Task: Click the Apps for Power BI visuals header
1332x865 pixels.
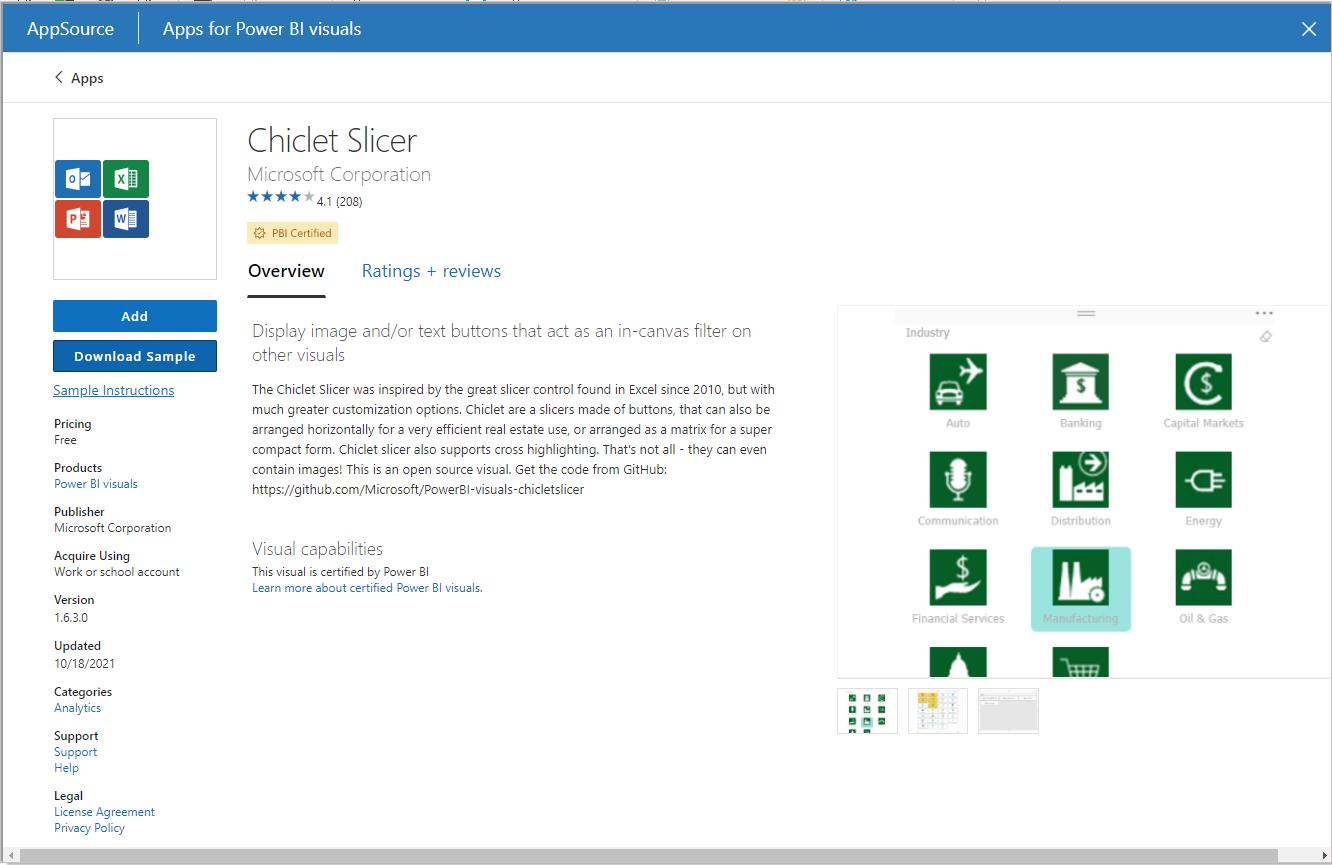Action: point(262,29)
